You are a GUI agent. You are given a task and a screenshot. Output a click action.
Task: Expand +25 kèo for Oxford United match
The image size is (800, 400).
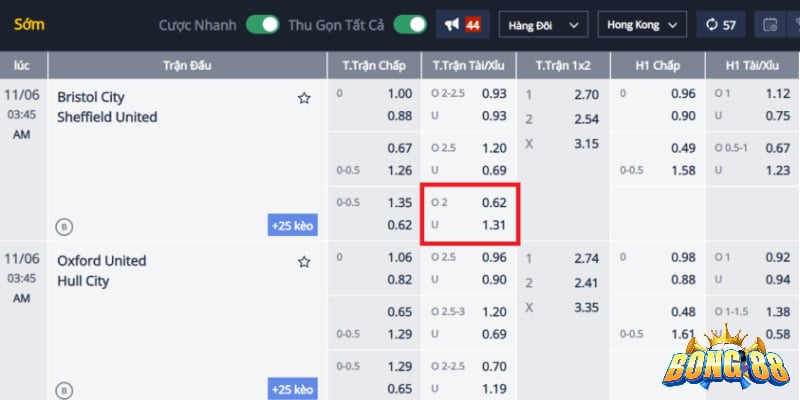point(292,389)
